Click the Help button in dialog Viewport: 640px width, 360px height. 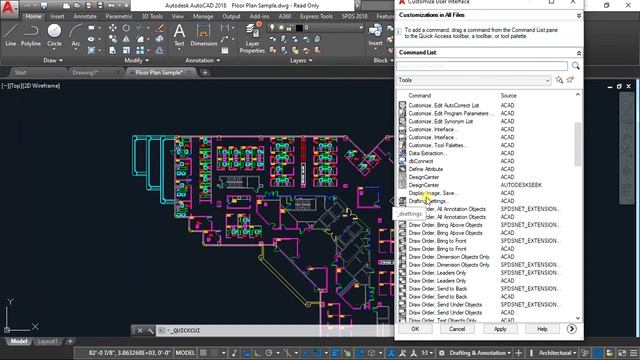542,329
